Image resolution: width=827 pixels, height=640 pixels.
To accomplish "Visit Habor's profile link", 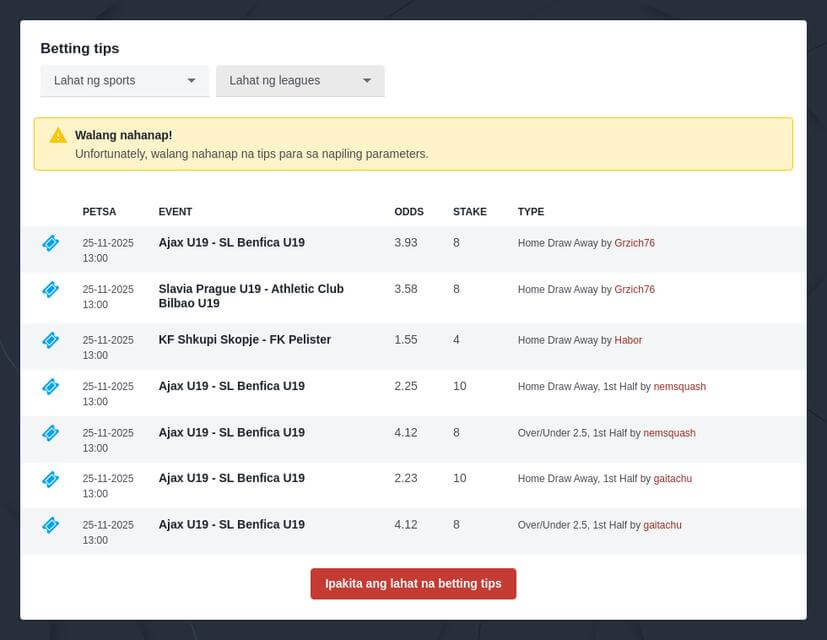I will pyautogui.click(x=628, y=340).
